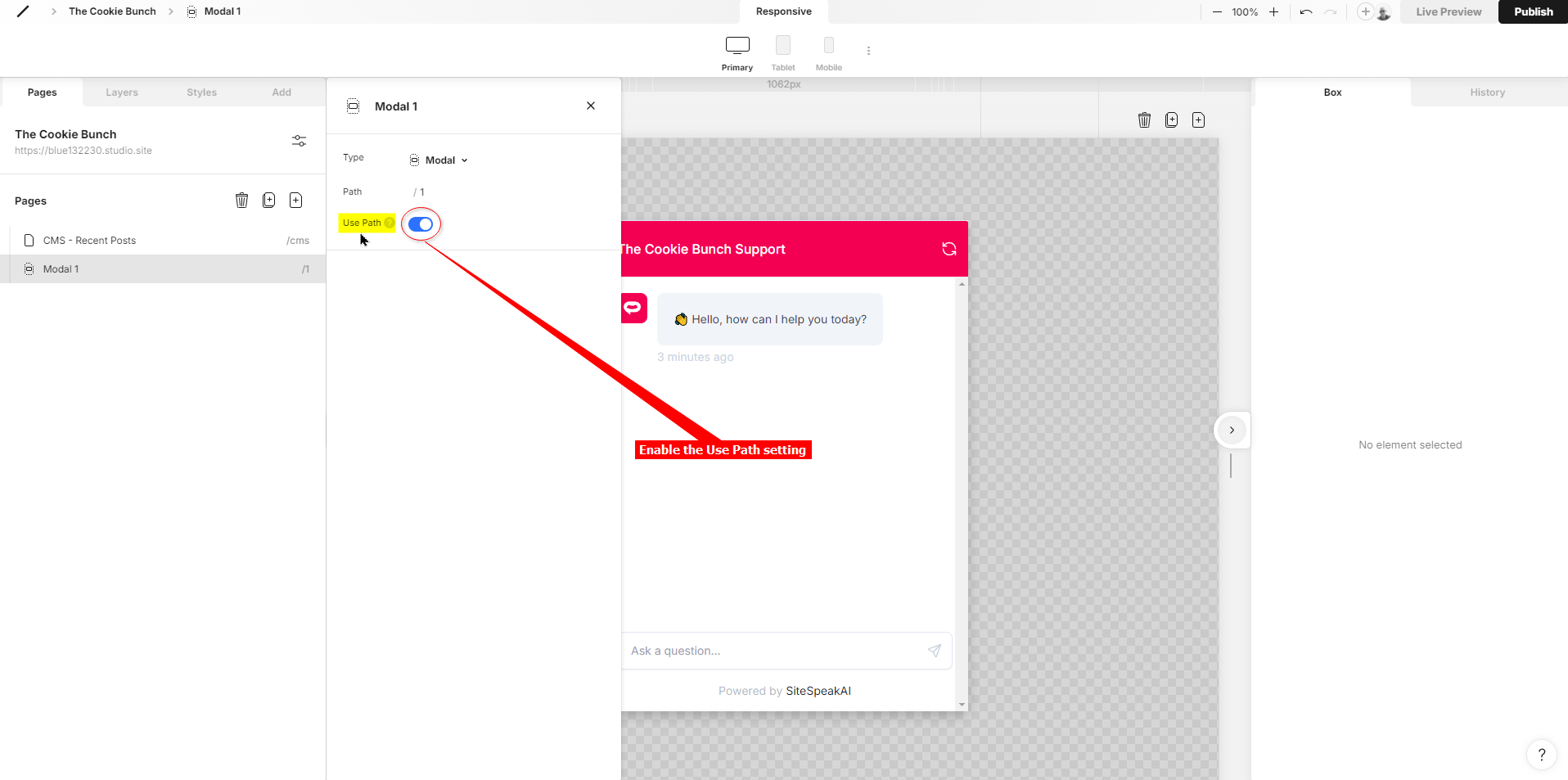Screen dimensions: 1568x780
Task: Collapse the right panel with the chevron
Action: click(1232, 431)
